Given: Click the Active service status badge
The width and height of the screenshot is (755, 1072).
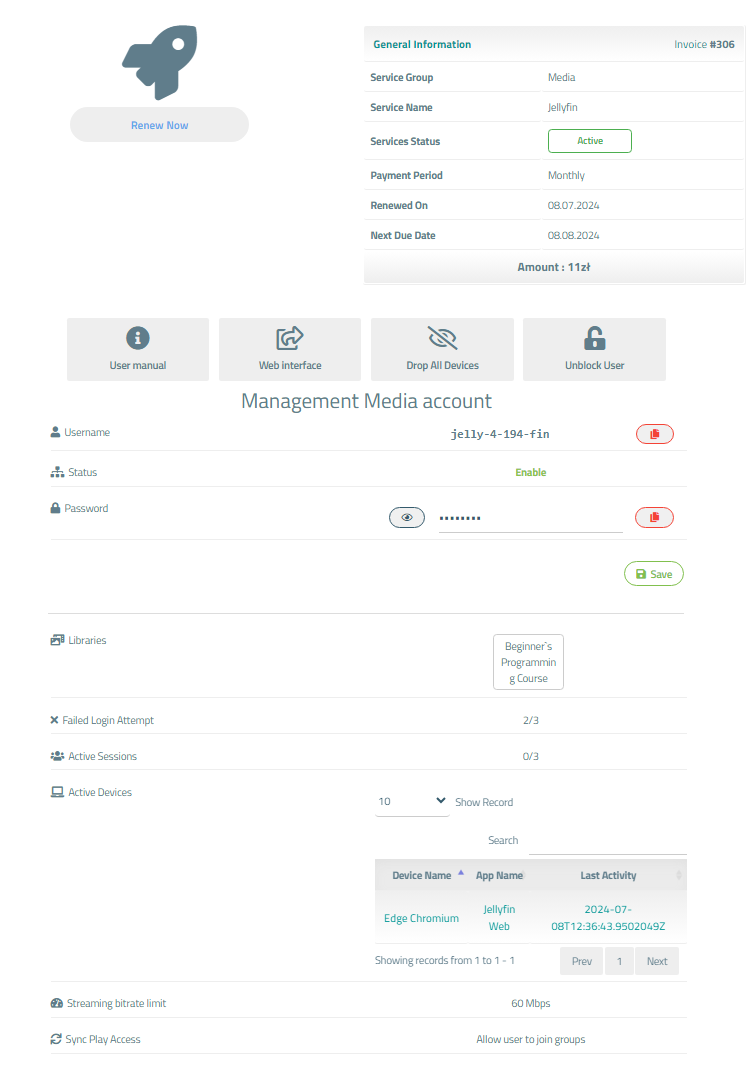Looking at the screenshot, I should [x=590, y=141].
